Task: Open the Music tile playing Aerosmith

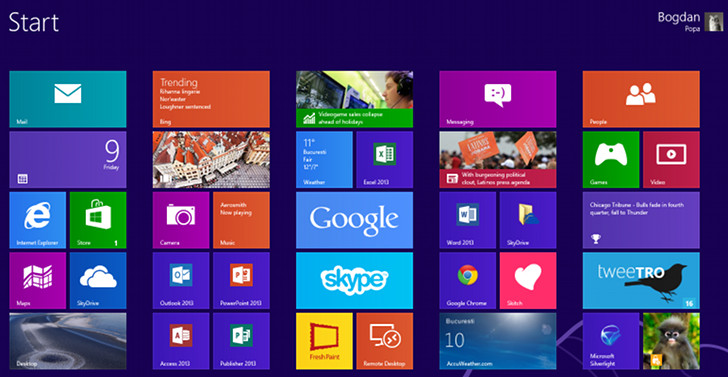Action: pyautogui.click(x=241, y=220)
